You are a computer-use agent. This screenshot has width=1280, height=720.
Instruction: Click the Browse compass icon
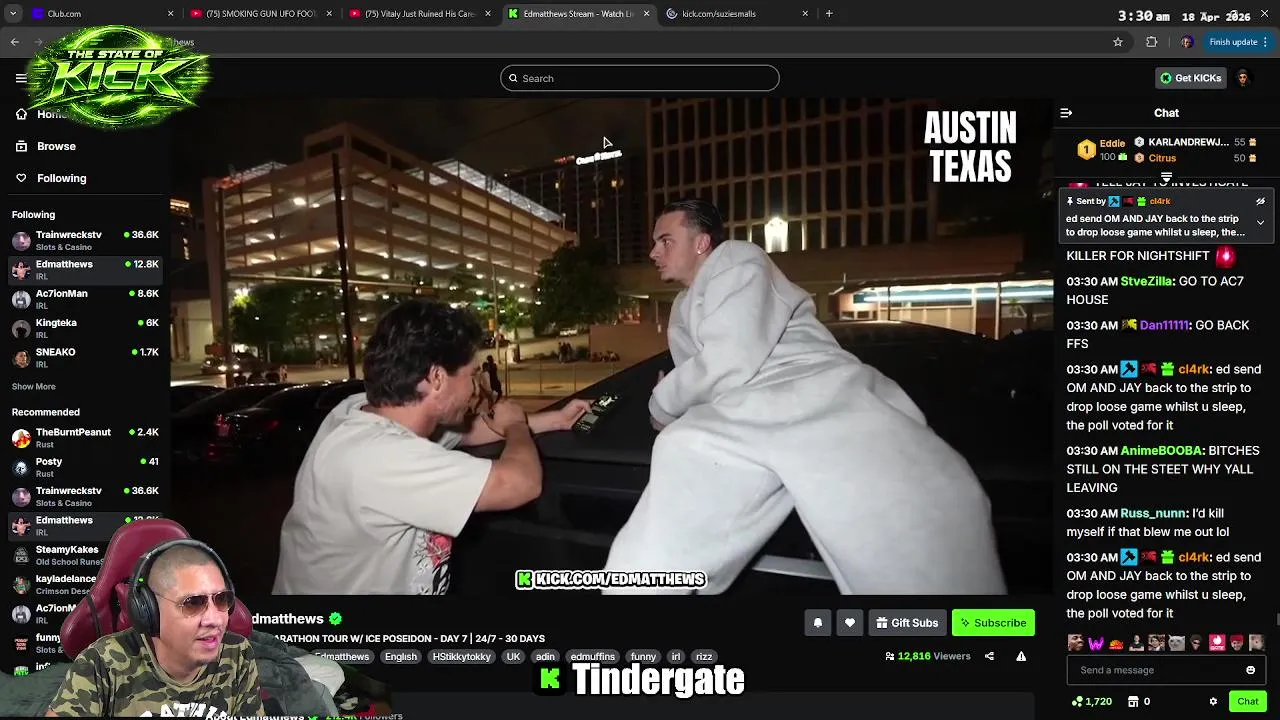tap(21, 146)
